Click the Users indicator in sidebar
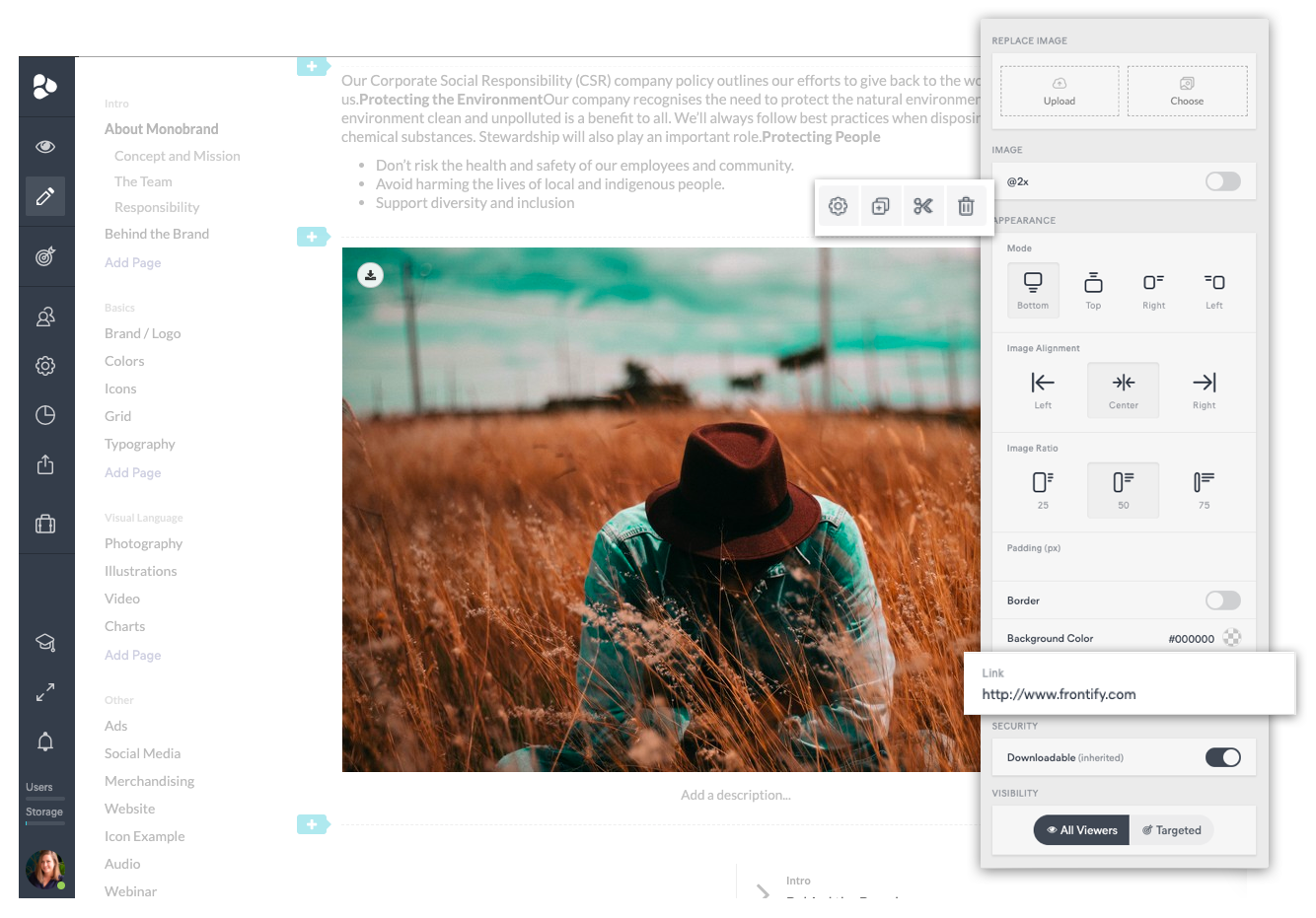Screen dimensions: 1316x918 coord(44,790)
